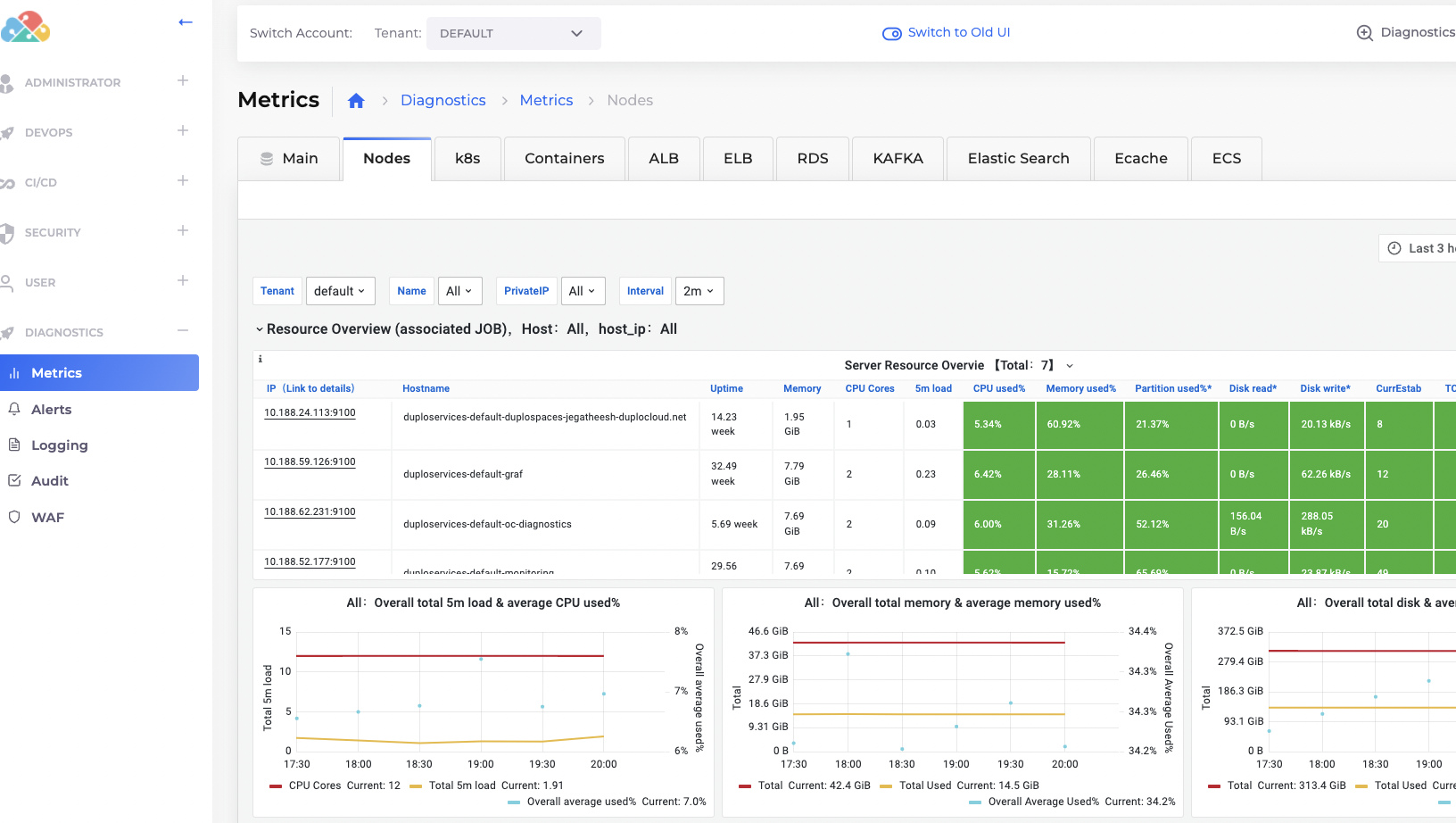
Task: Open Alerts from the bell icon item
Action: coord(51,410)
